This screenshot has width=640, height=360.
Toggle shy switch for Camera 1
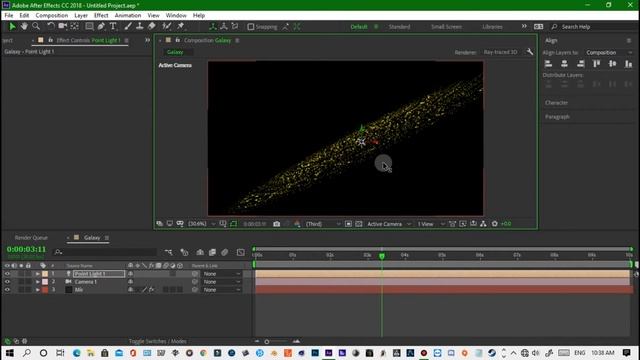[131, 282]
